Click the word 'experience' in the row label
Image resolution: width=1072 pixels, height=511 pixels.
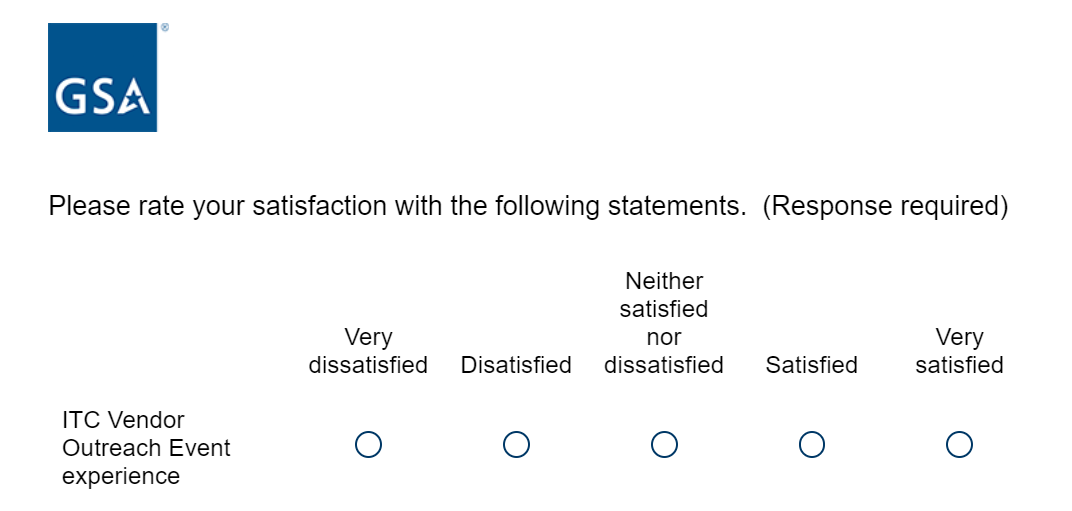pyautogui.click(x=121, y=476)
